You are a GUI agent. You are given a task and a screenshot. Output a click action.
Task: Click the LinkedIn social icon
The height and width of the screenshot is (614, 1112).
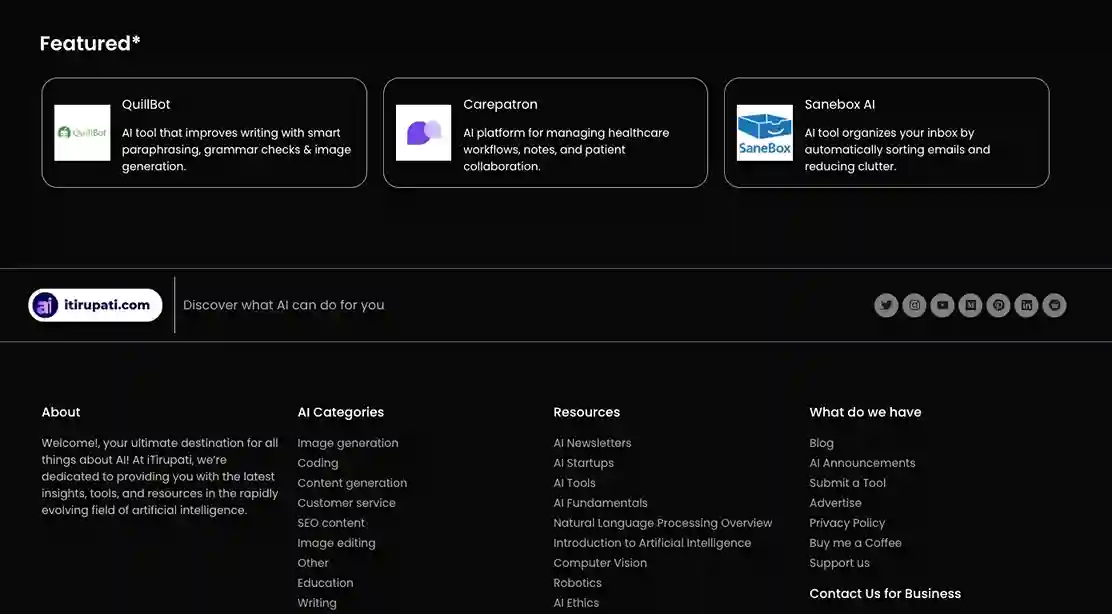tap(1026, 305)
